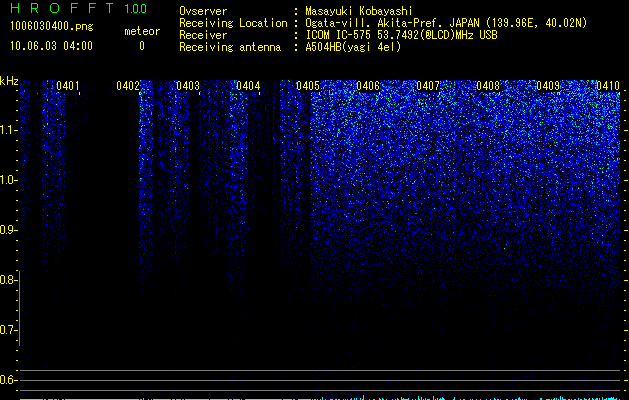The image size is (629, 400).
Task: Click the 0403 time marker
Action: (188, 86)
